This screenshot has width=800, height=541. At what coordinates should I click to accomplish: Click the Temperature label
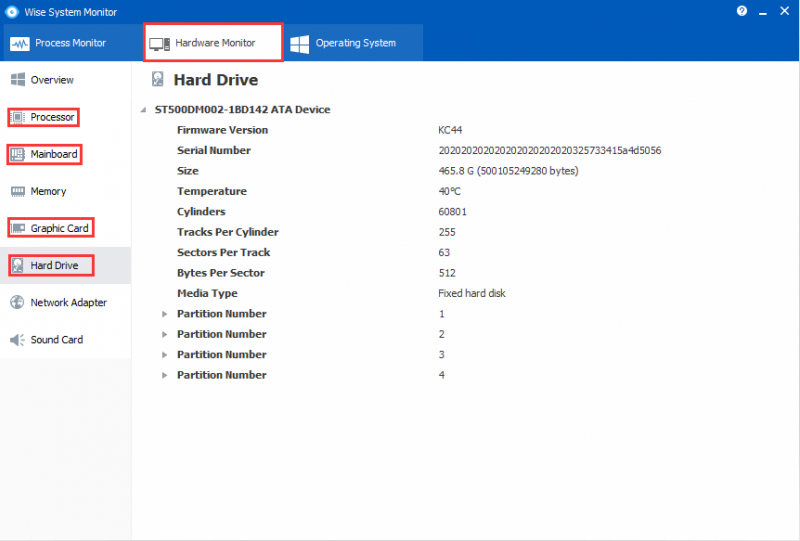(x=212, y=191)
